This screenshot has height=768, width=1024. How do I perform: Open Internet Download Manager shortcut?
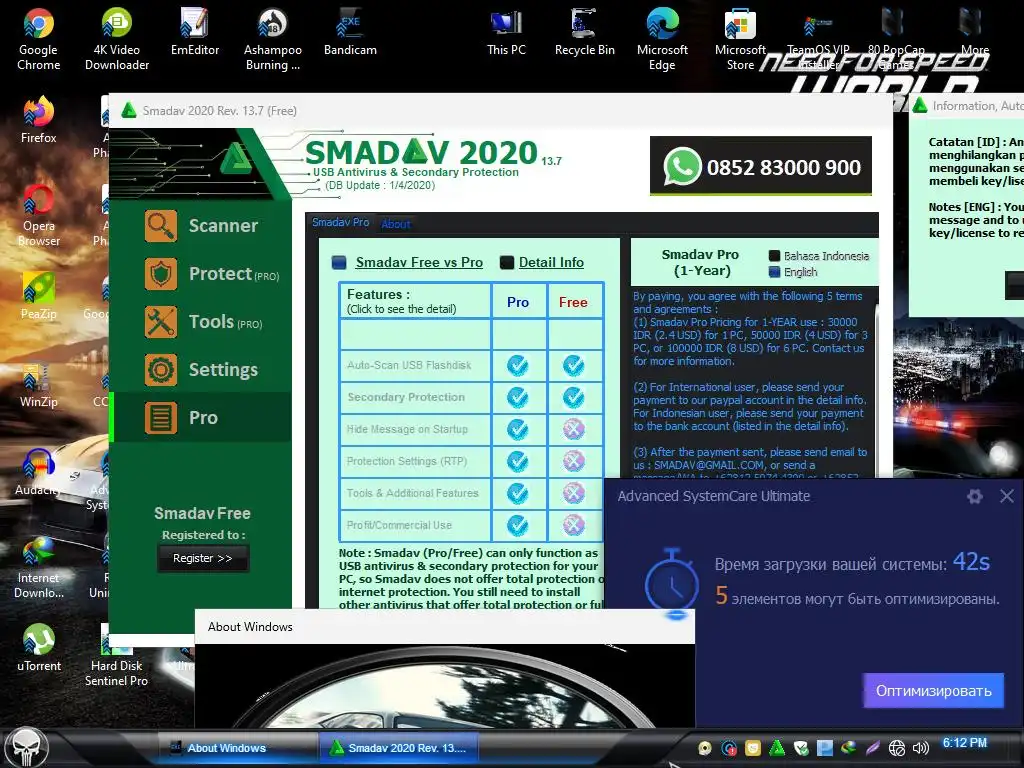(x=39, y=568)
